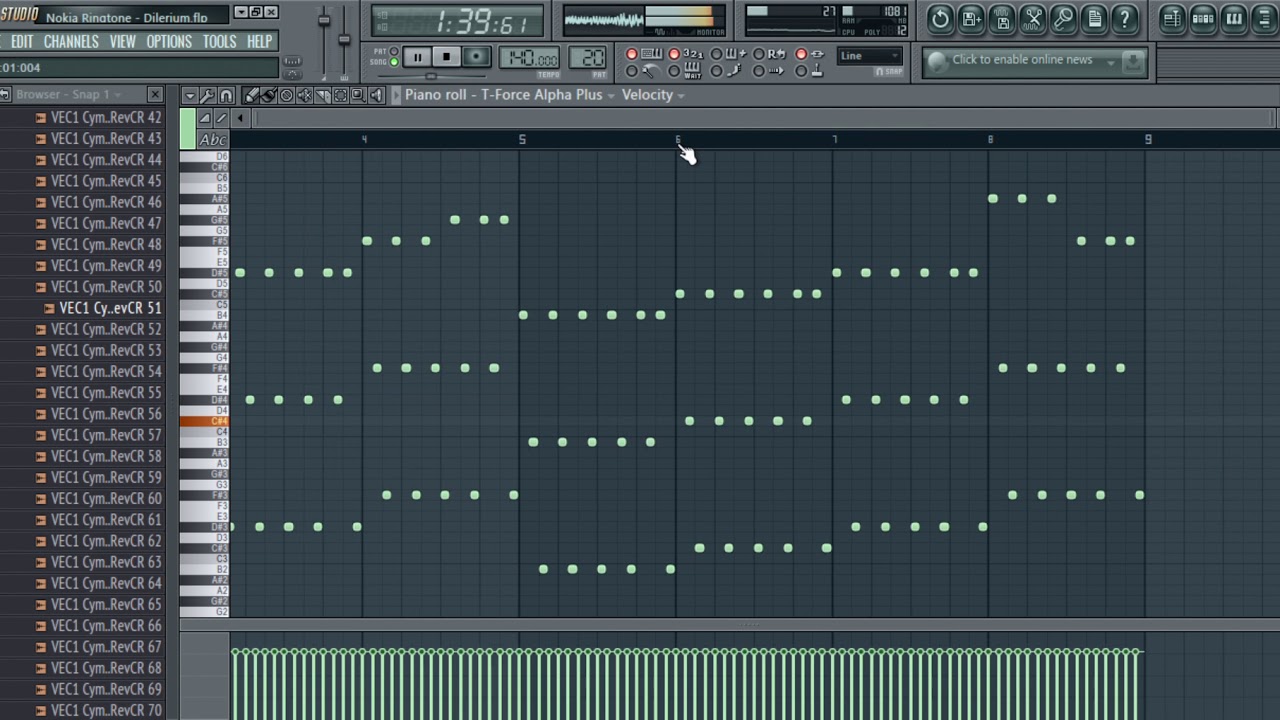
Task: Select the Paint brush tool
Action: pos(269,95)
